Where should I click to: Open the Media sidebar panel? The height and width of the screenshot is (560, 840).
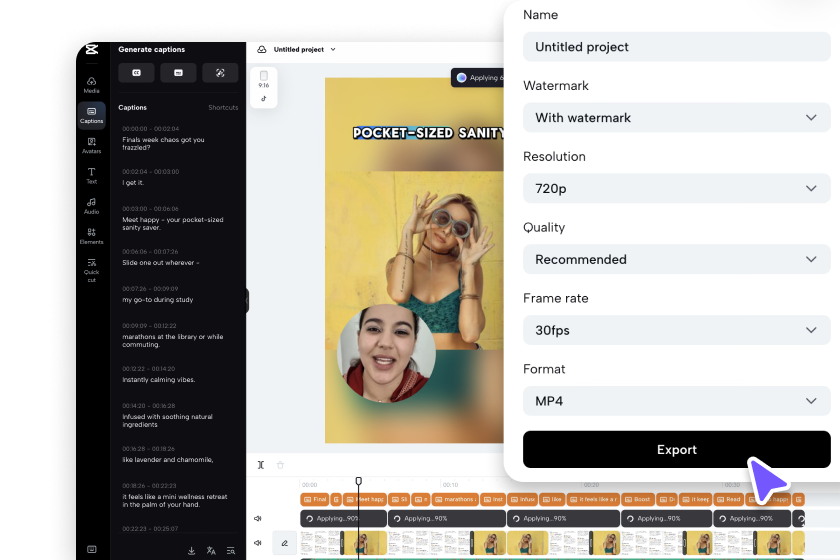click(x=92, y=85)
